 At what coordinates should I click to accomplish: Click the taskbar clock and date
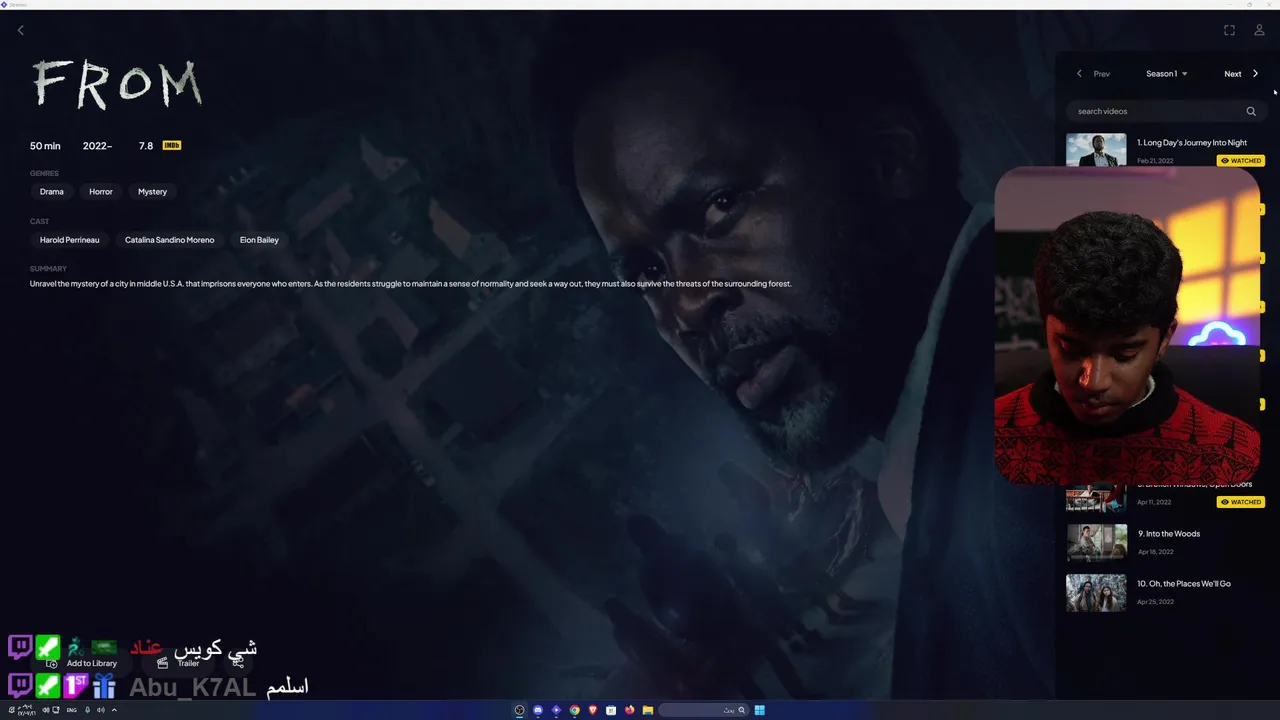click(27, 710)
